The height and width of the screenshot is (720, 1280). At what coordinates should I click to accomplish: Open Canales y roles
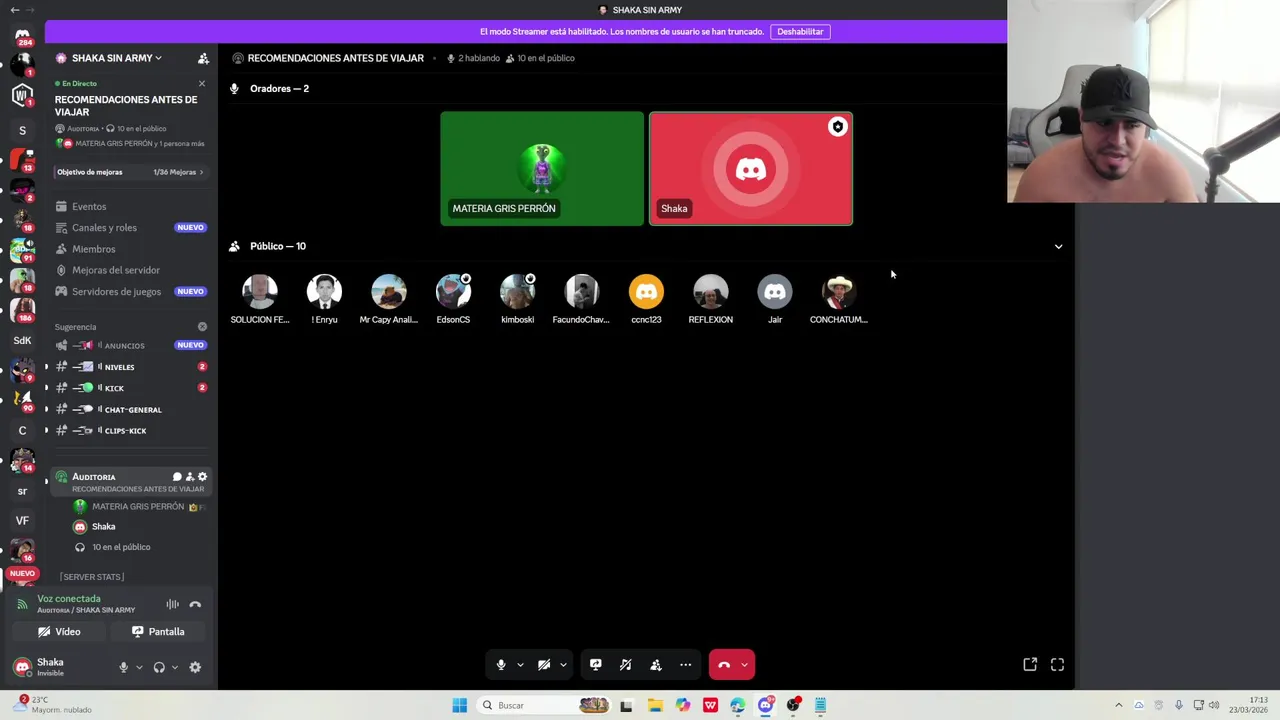pyautogui.click(x=130, y=227)
